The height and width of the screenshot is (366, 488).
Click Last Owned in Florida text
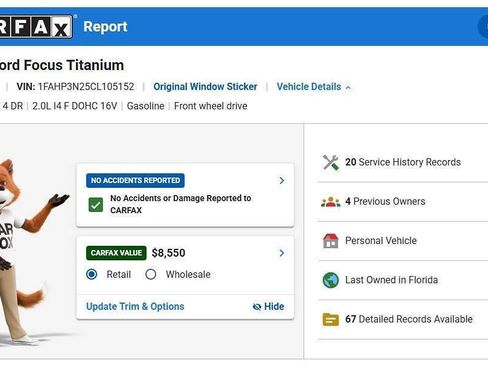point(391,280)
